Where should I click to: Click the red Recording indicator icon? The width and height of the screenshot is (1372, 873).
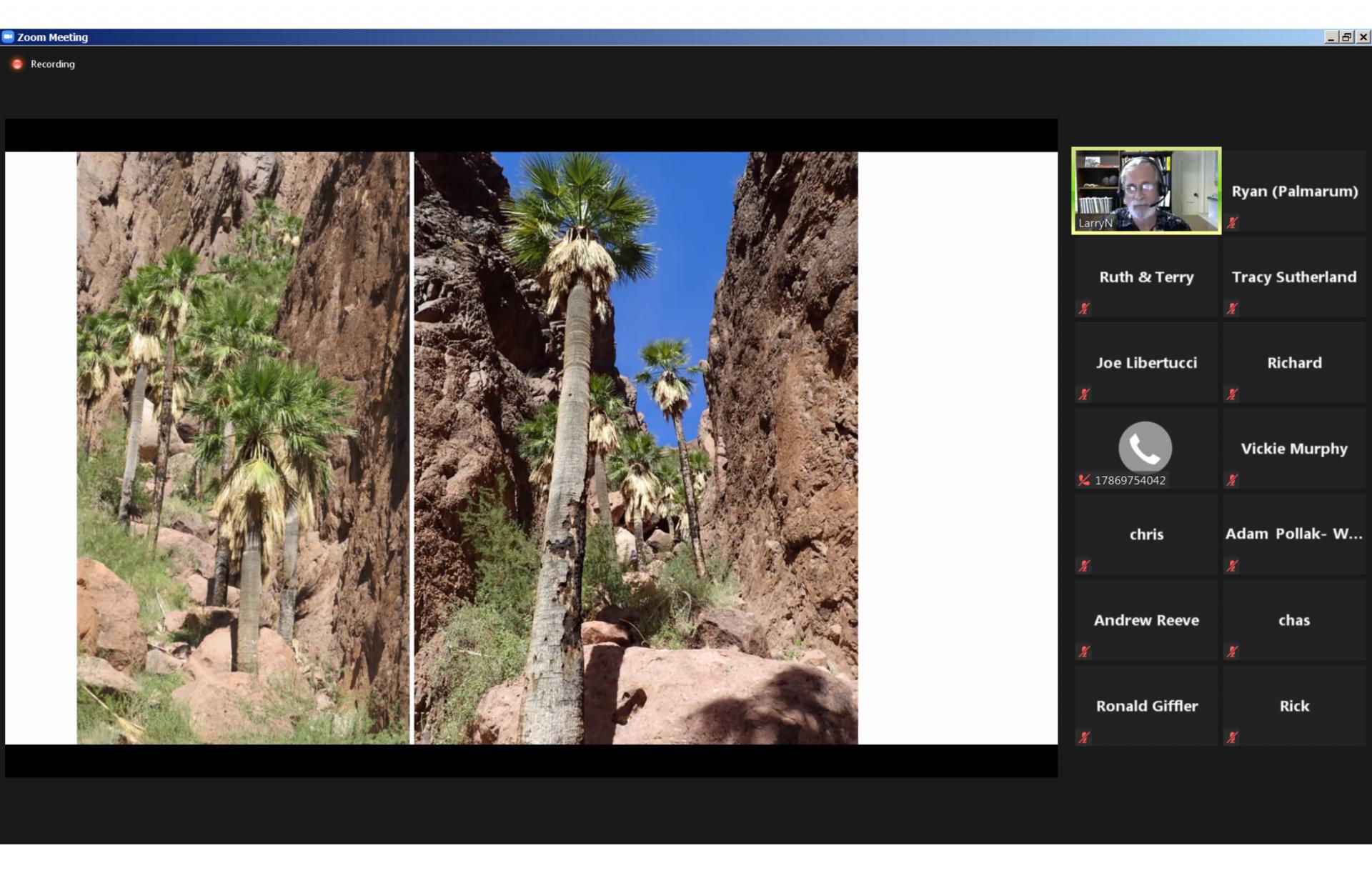pos(17,64)
